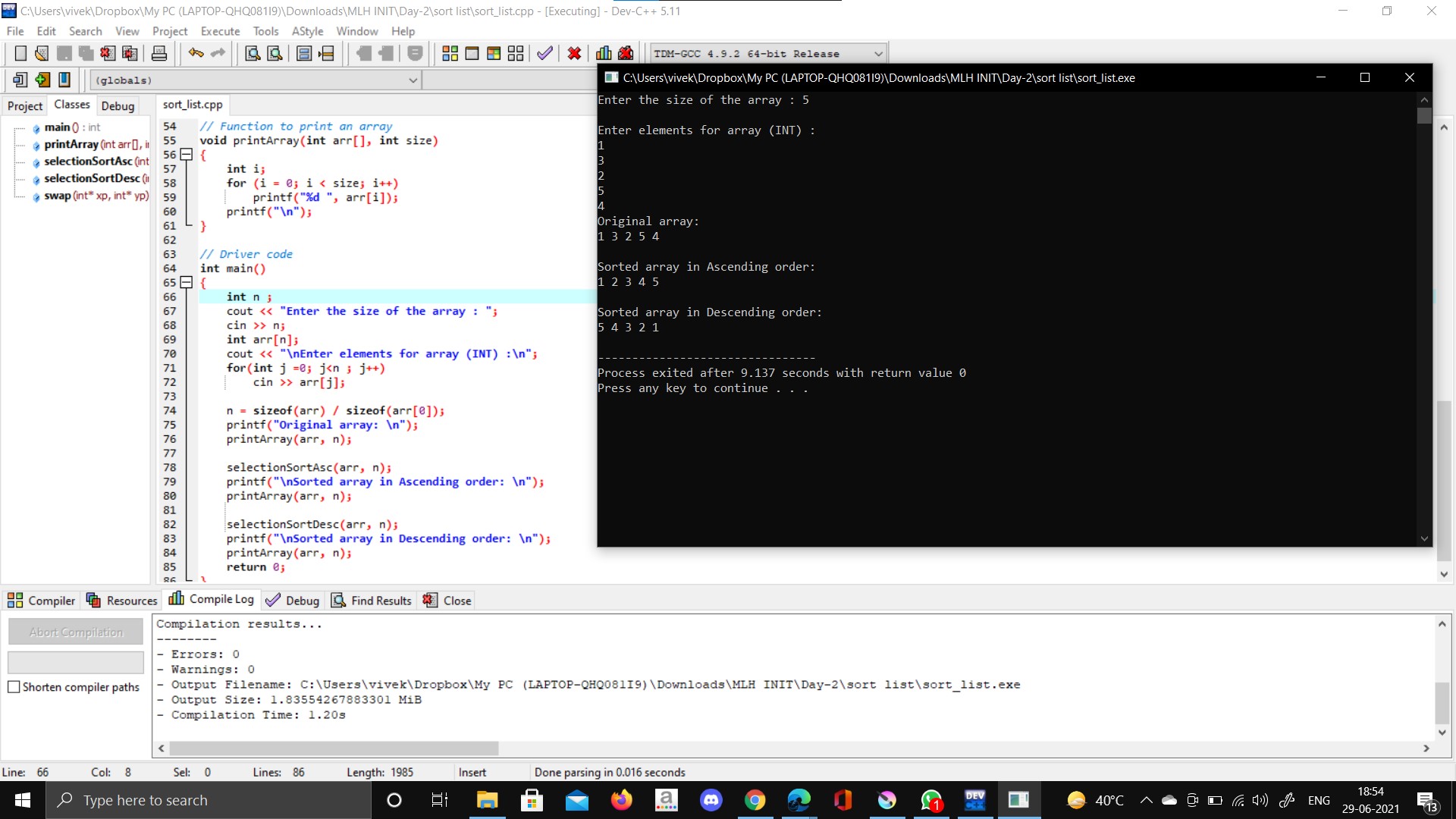Viewport: 1456px width, 819px height.
Task: Click the green Insert plus icon
Action: (42, 80)
